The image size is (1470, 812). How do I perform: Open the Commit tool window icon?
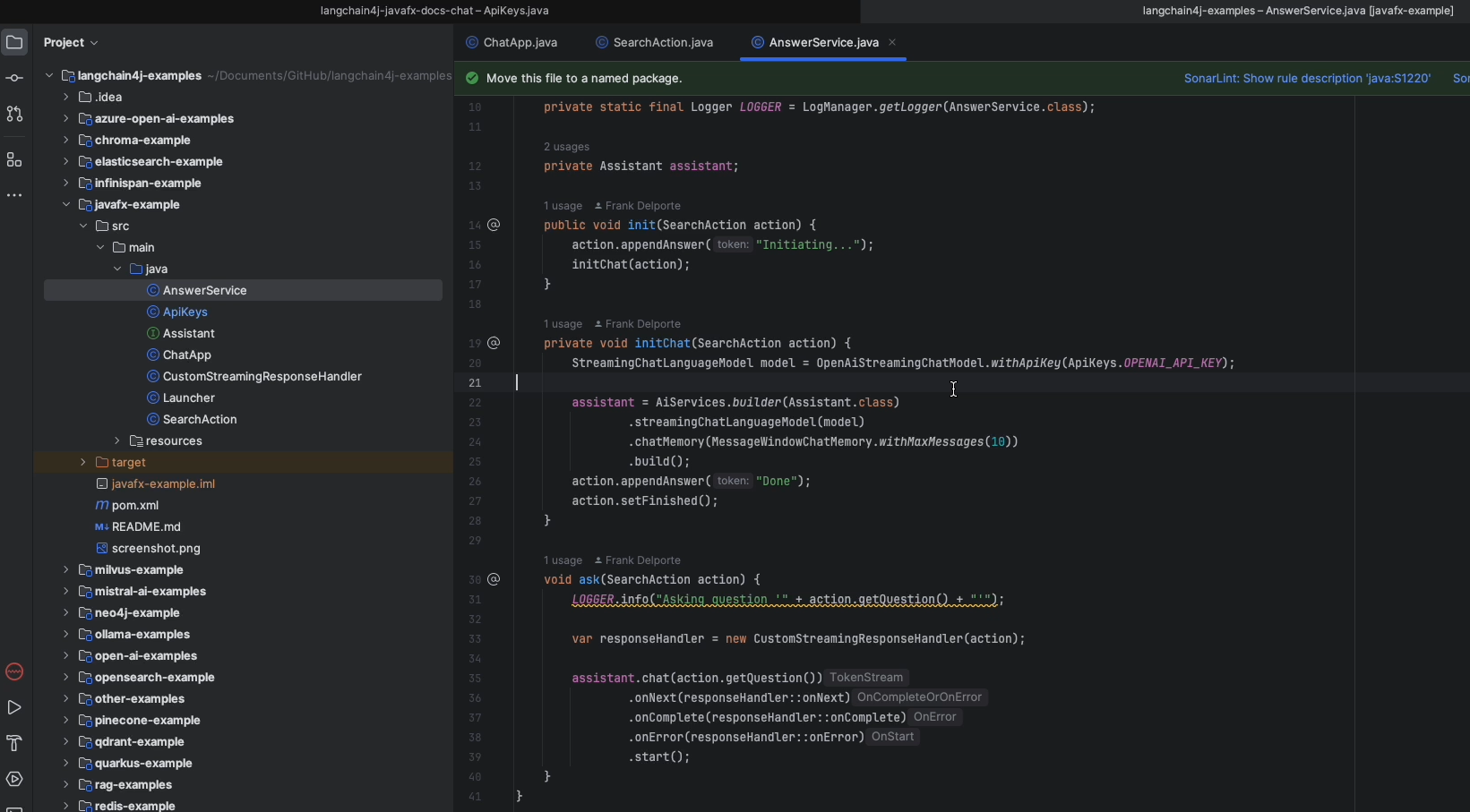(x=14, y=79)
